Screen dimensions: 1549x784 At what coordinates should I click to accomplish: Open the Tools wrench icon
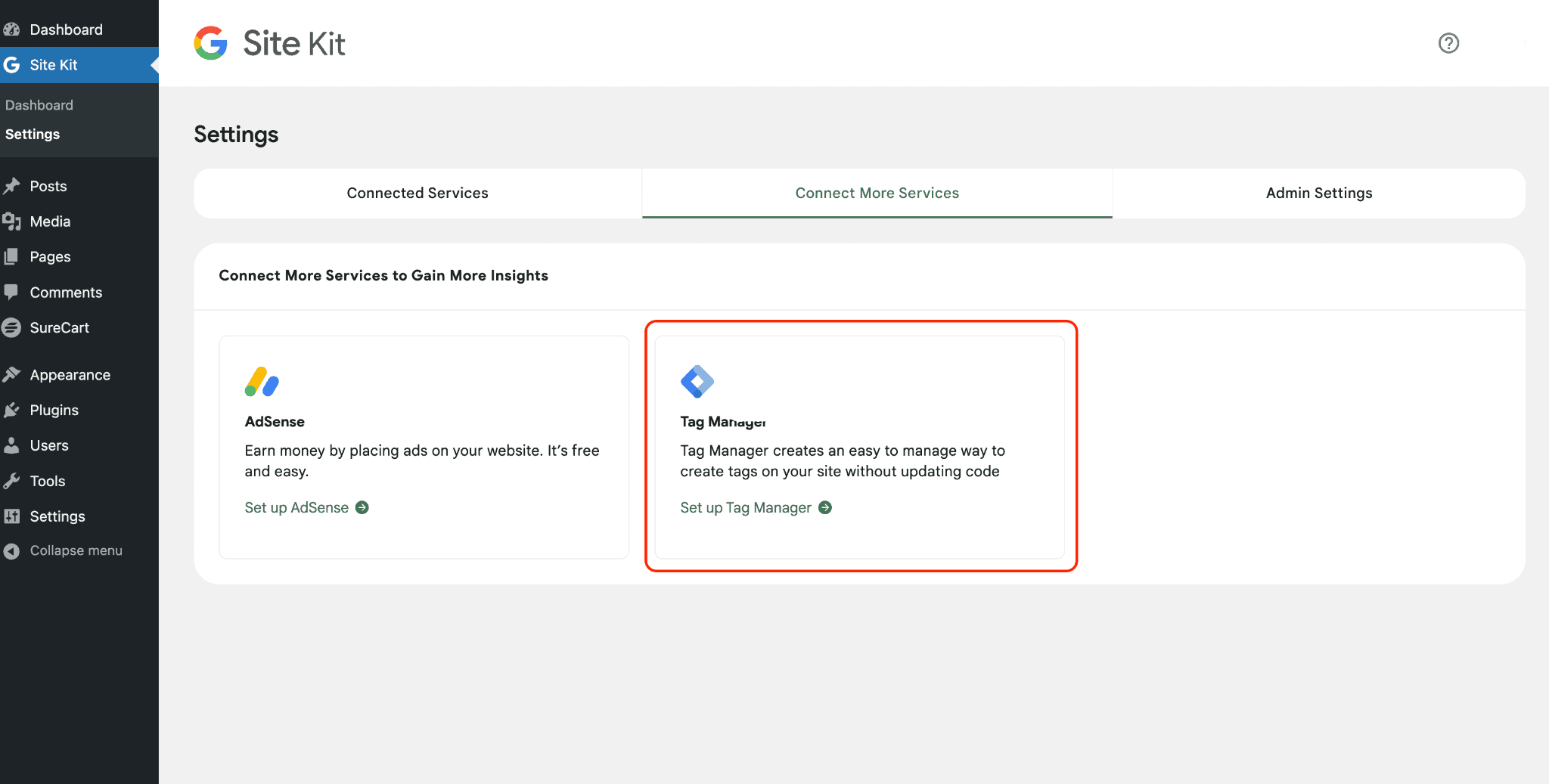13,480
